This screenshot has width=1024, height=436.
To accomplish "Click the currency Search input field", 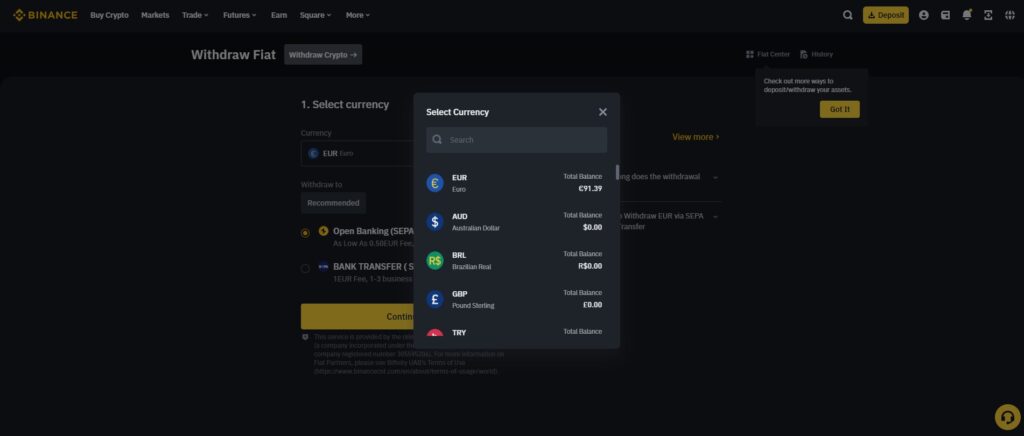I will [517, 140].
